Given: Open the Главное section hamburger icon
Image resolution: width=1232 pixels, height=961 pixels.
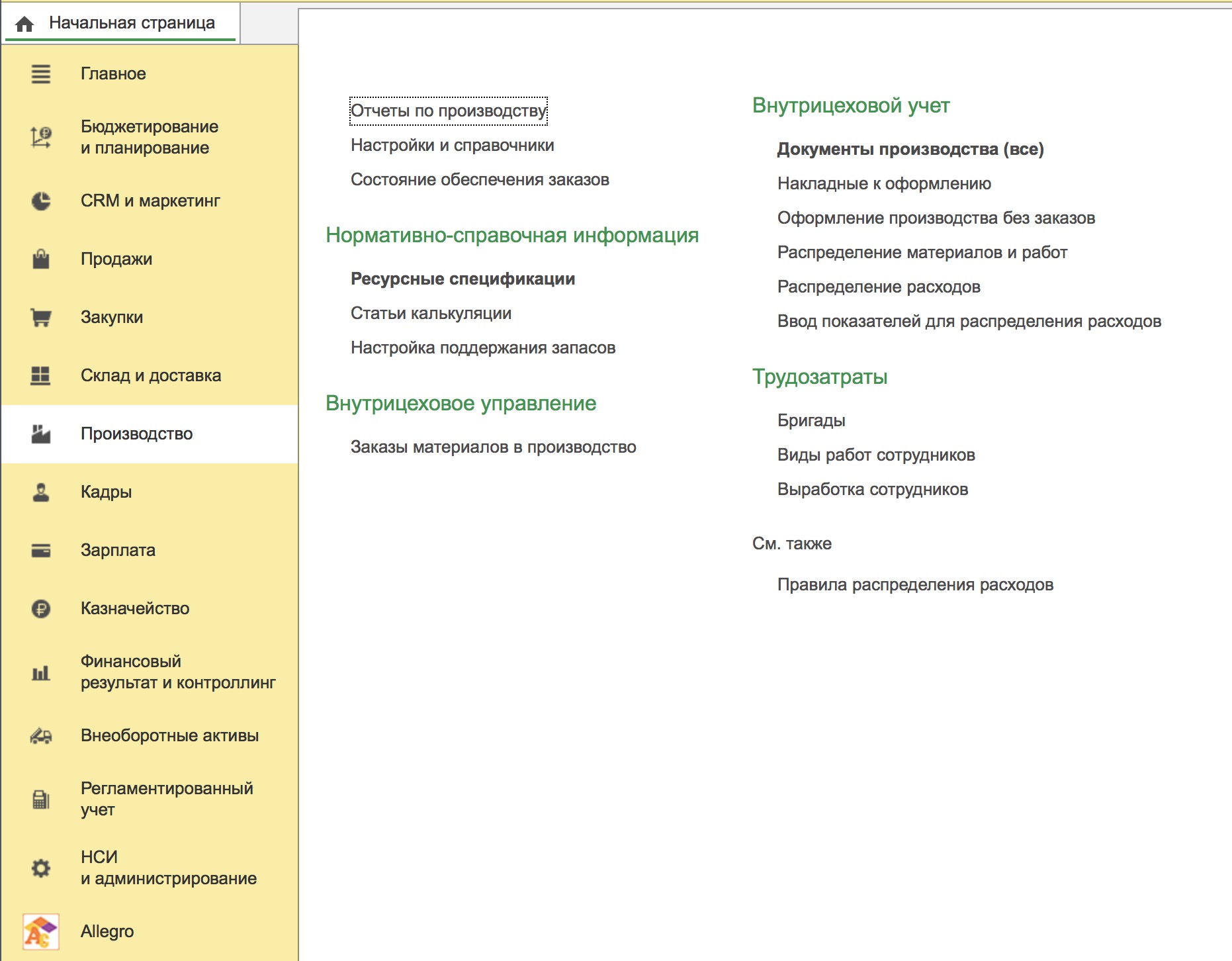Looking at the screenshot, I should pyautogui.click(x=41, y=73).
